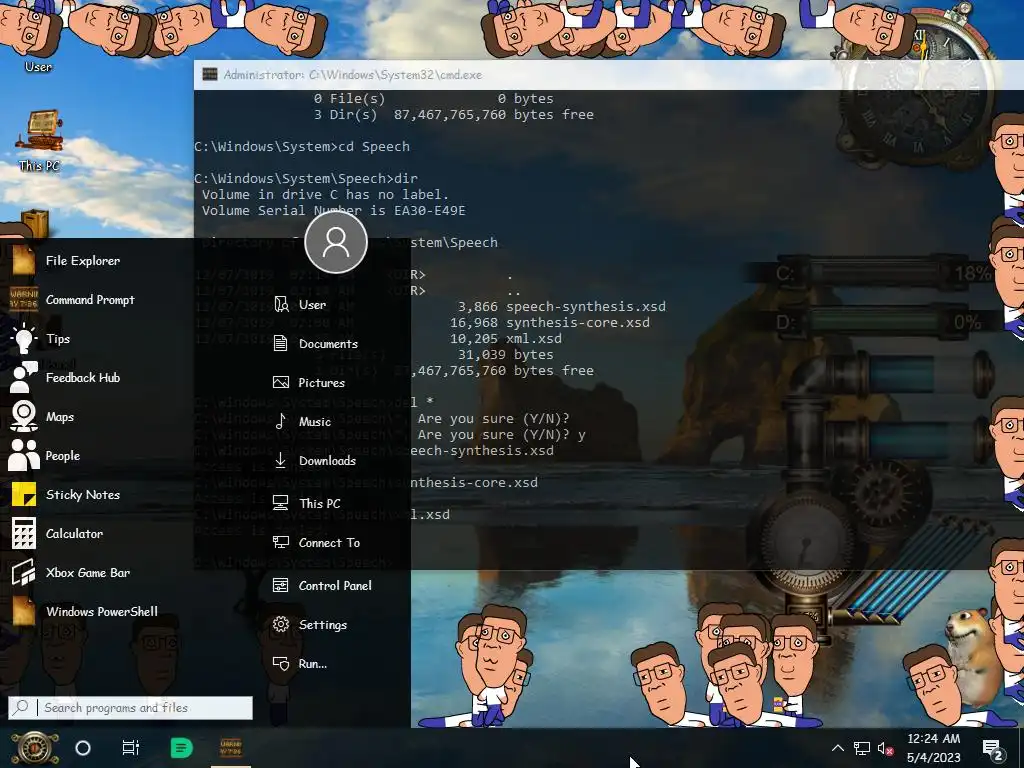Open Music from start menu
Screen dimensions: 1024x768
point(302,422)
